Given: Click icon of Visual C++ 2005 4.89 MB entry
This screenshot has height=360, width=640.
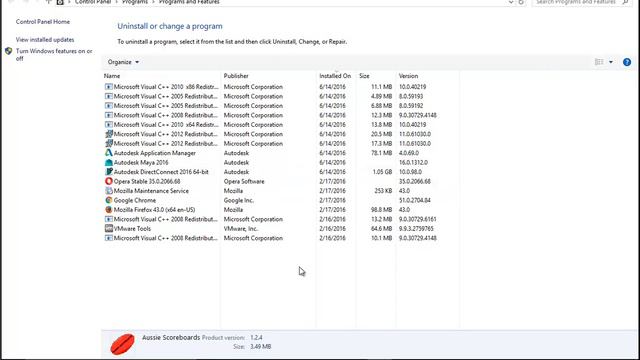Looking at the screenshot, I should [109, 96].
